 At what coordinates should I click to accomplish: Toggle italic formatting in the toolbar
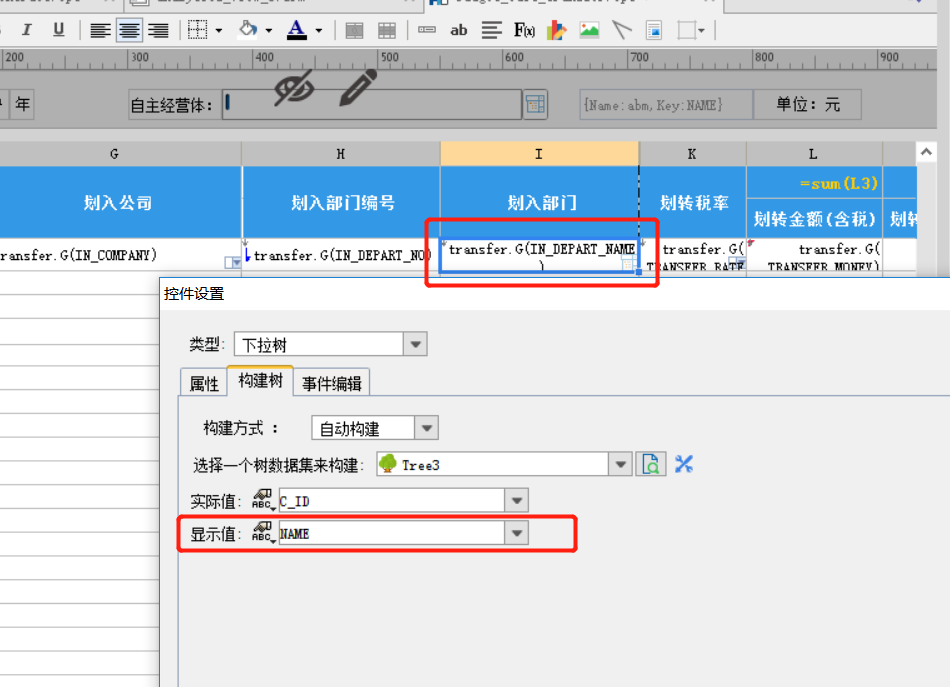[26, 30]
